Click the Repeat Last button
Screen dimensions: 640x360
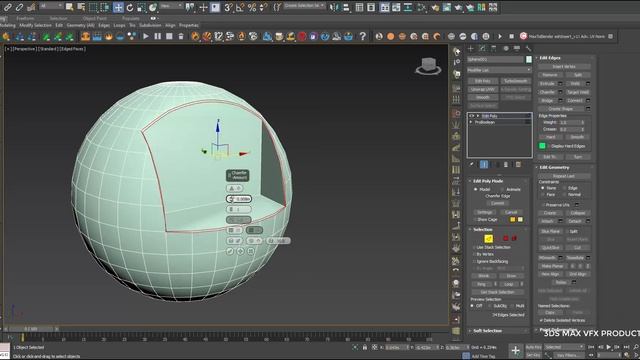[x=564, y=176]
